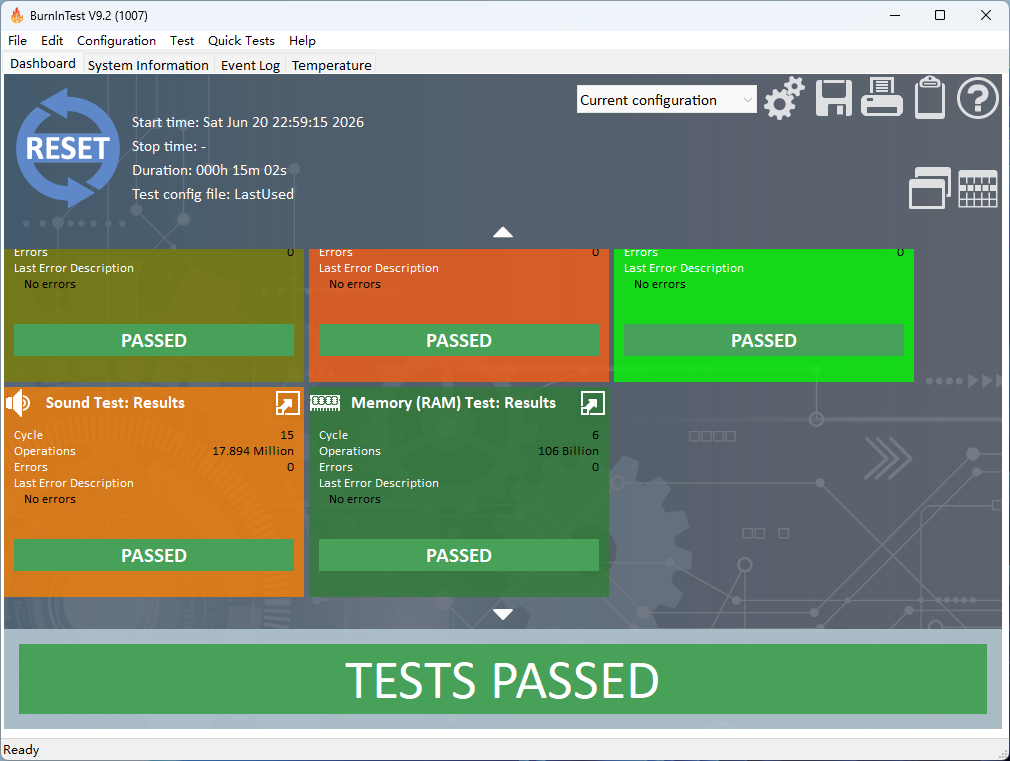1010x761 pixels.
Task: Click the BurnInTest flame title bar icon
Action: pyautogui.click(x=17, y=15)
